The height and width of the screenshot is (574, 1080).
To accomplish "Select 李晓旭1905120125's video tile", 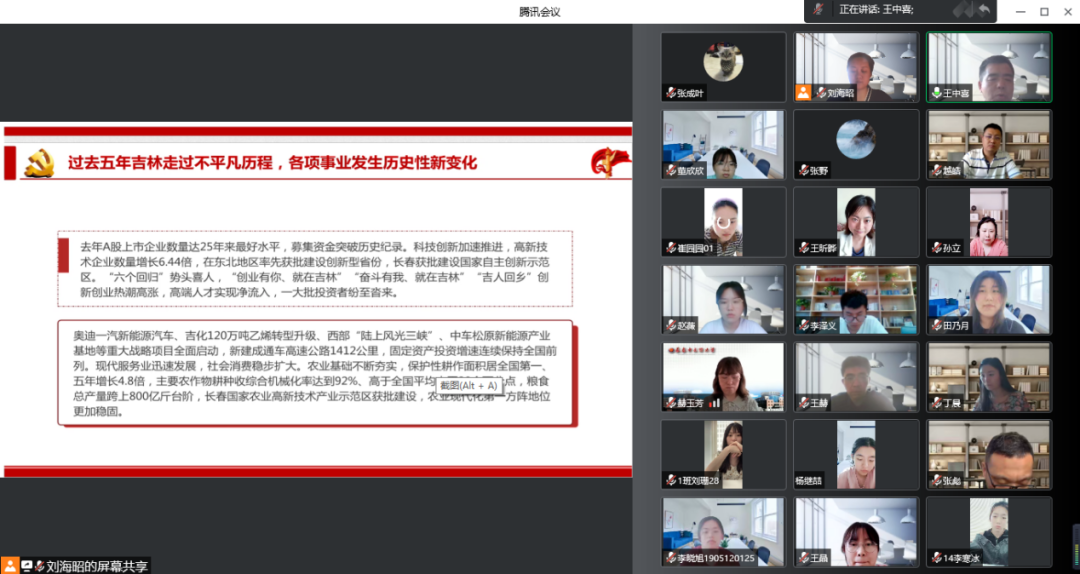I will [x=723, y=531].
